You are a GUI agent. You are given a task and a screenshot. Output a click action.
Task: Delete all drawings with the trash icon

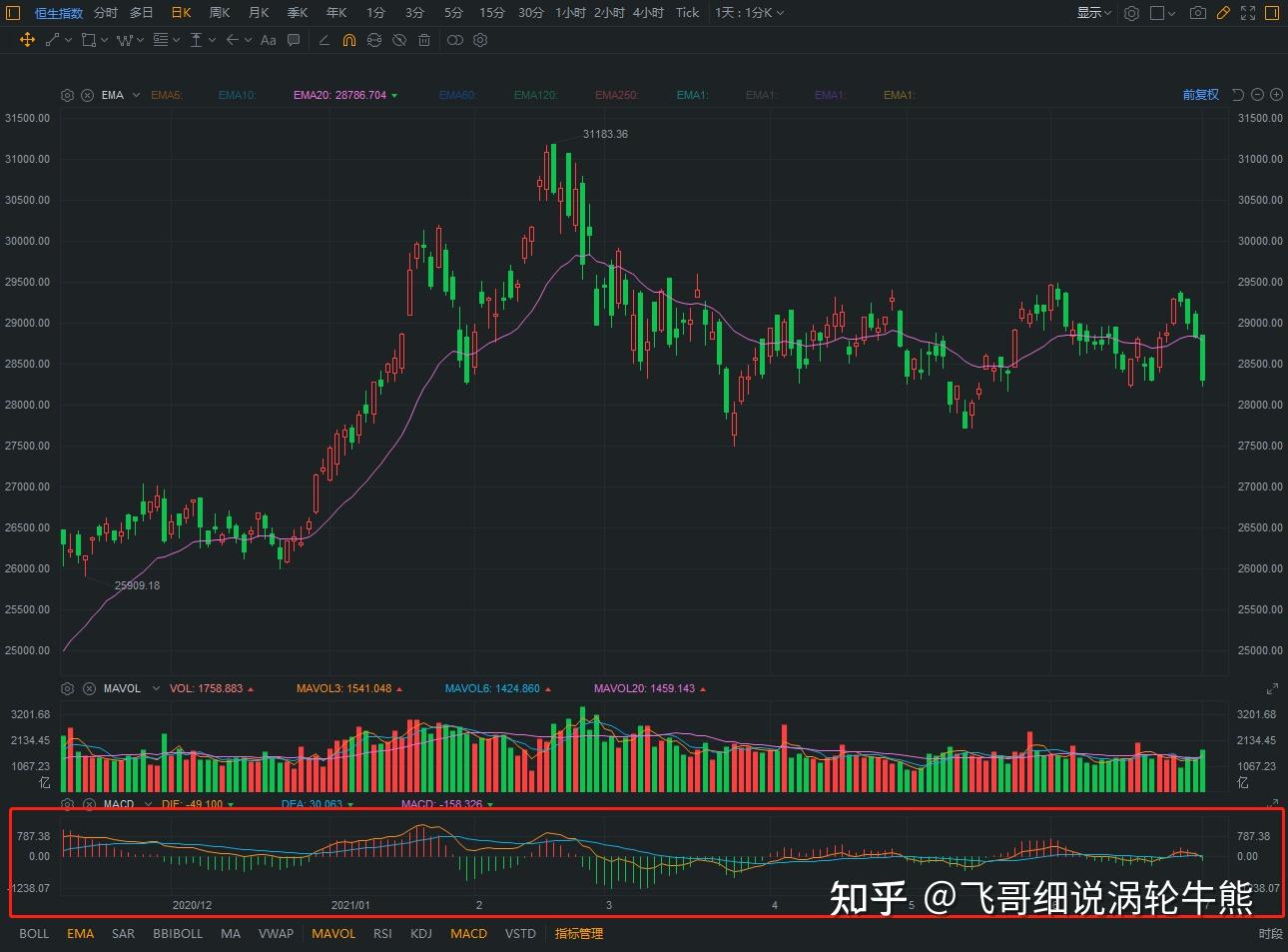424,40
